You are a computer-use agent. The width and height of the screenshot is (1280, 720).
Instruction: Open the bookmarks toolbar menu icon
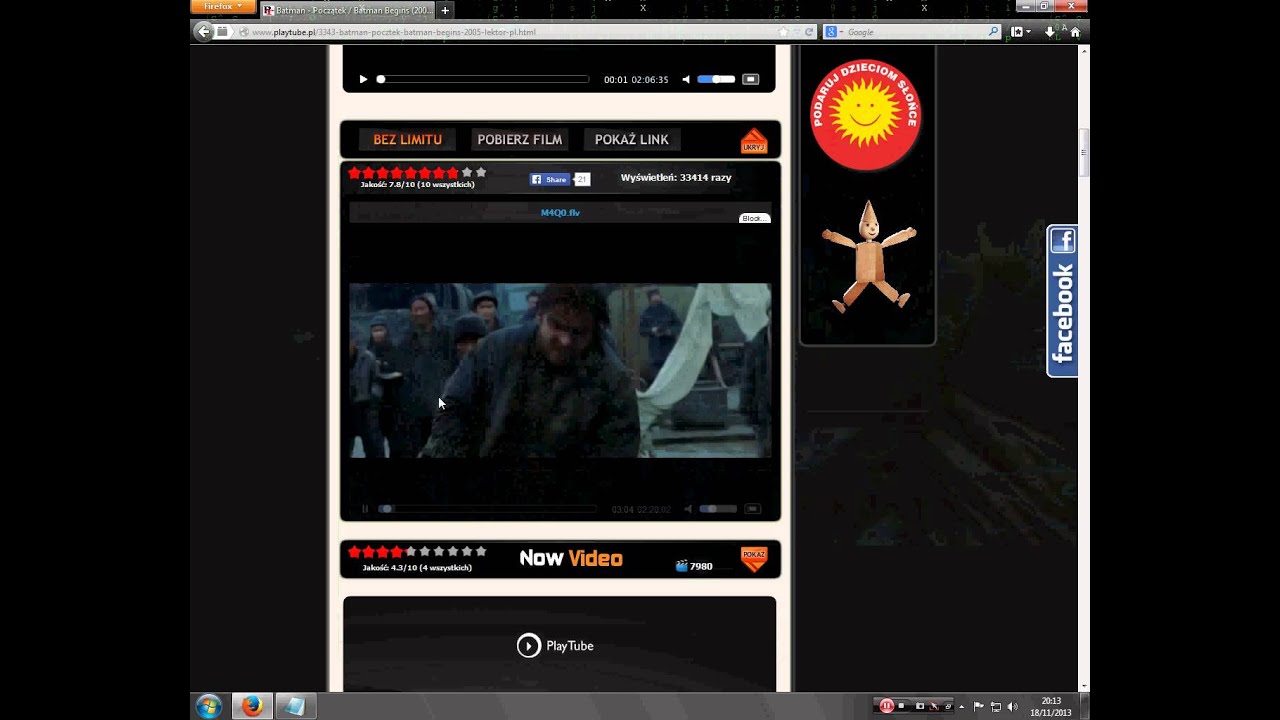pyautogui.click(x=1020, y=32)
